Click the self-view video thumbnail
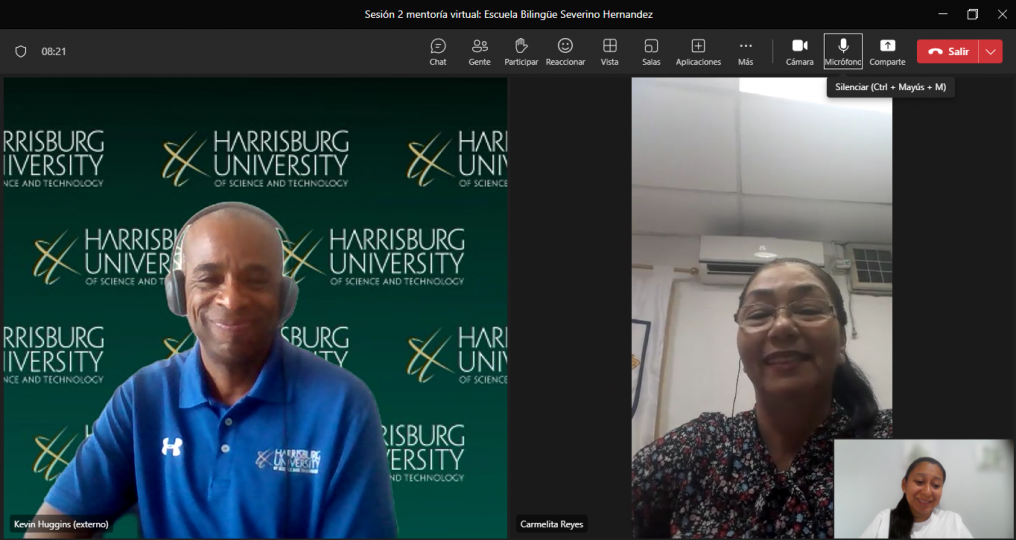 point(923,489)
